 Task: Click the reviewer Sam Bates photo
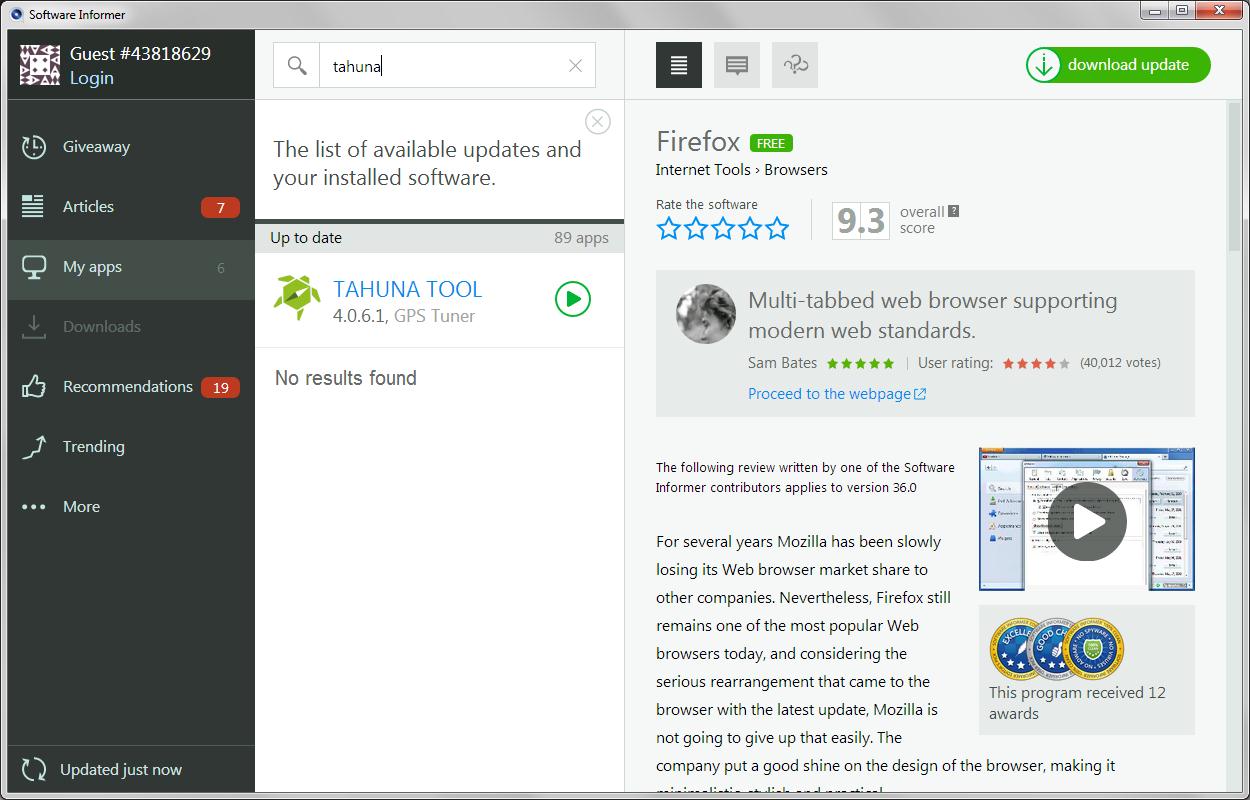click(706, 314)
